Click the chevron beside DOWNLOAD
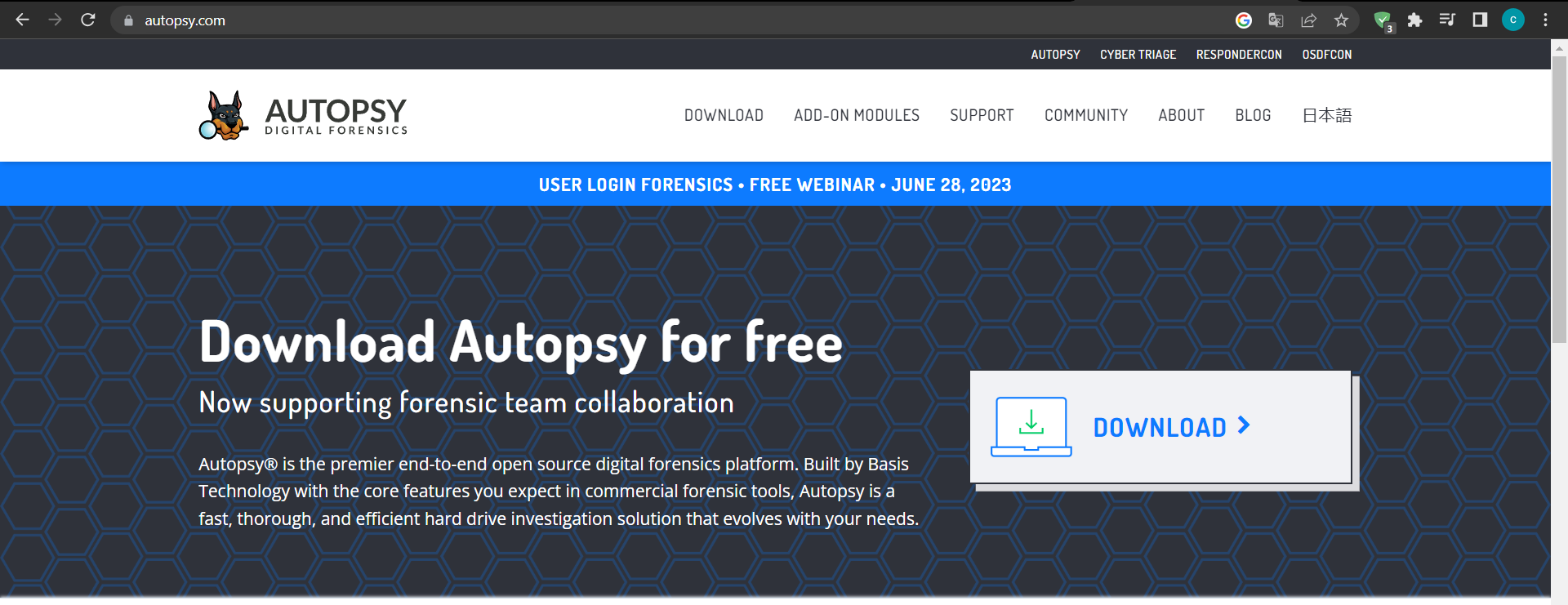1568x605 pixels. click(x=1244, y=425)
